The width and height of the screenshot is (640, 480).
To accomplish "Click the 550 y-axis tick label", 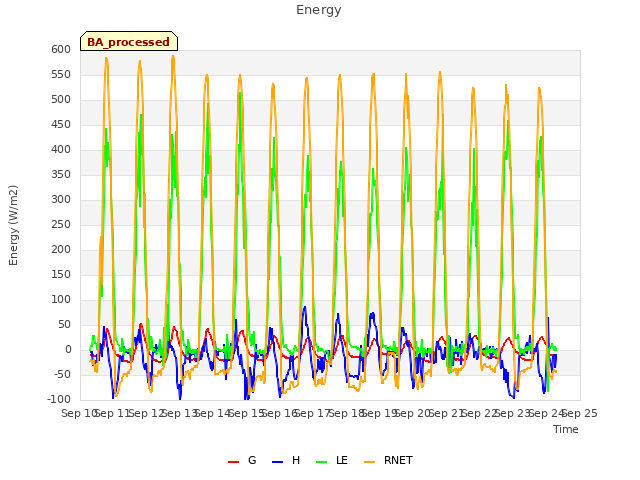I will click(x=61, y=74).
